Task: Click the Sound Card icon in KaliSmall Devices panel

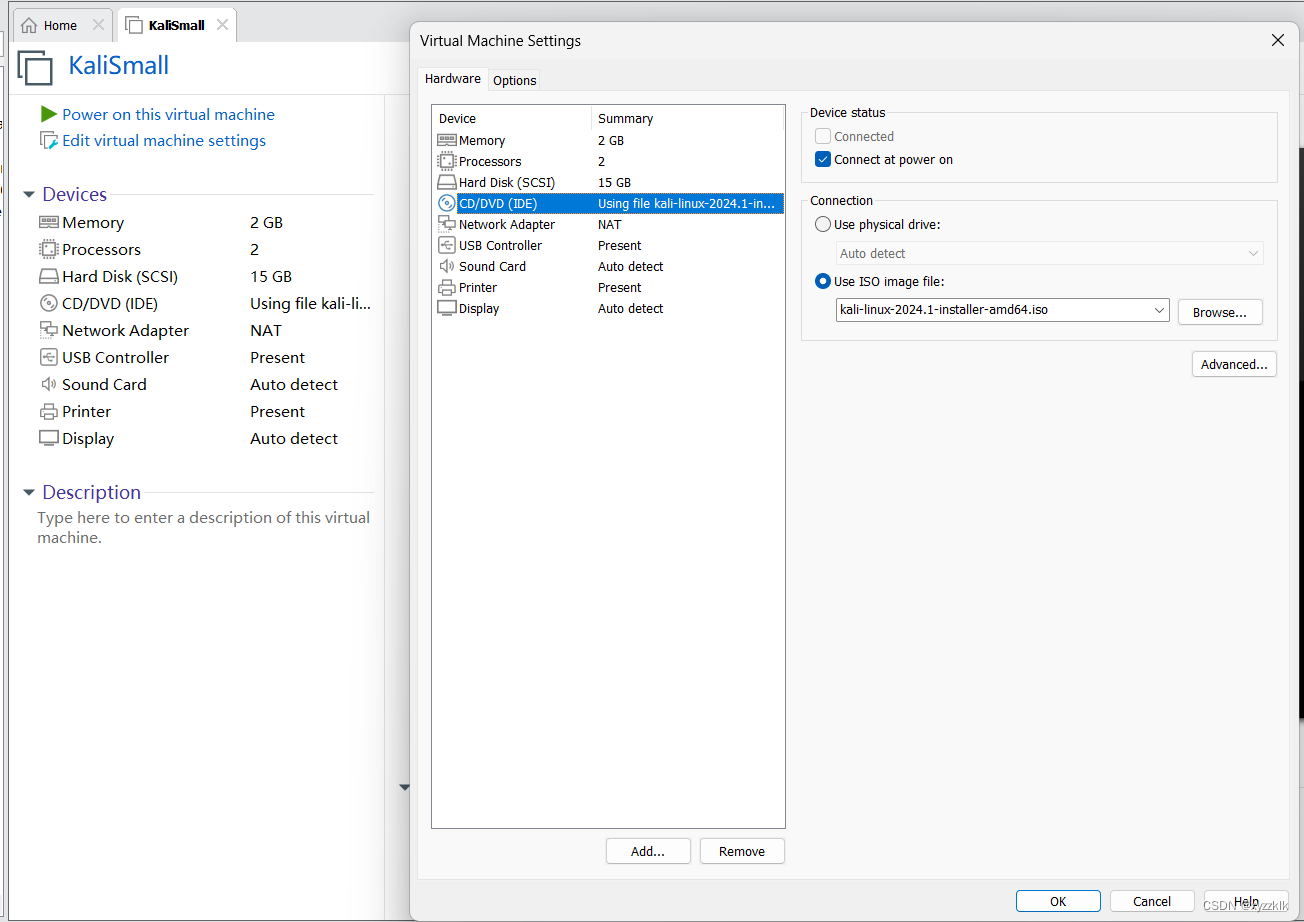Action: click(x=48, y=385)
